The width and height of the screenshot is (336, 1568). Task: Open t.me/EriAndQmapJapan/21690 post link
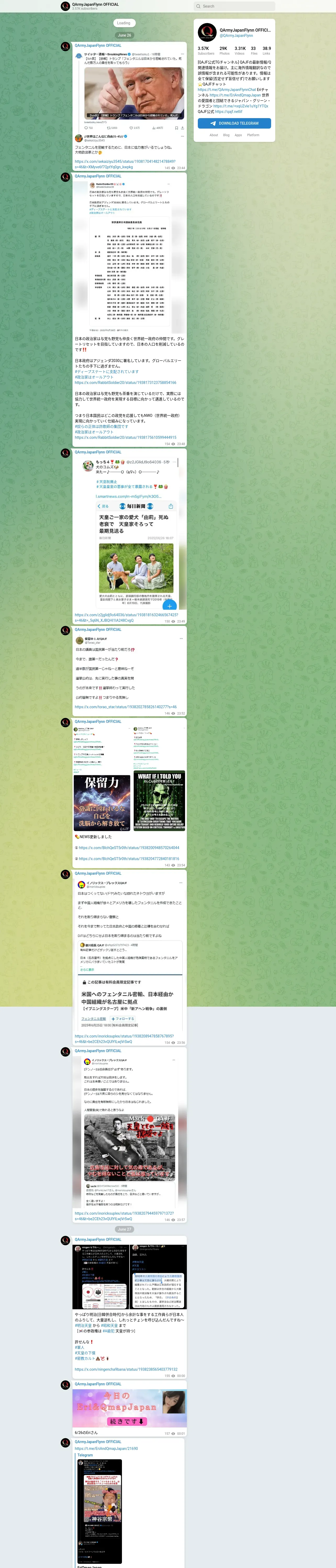coord(106,1448)
